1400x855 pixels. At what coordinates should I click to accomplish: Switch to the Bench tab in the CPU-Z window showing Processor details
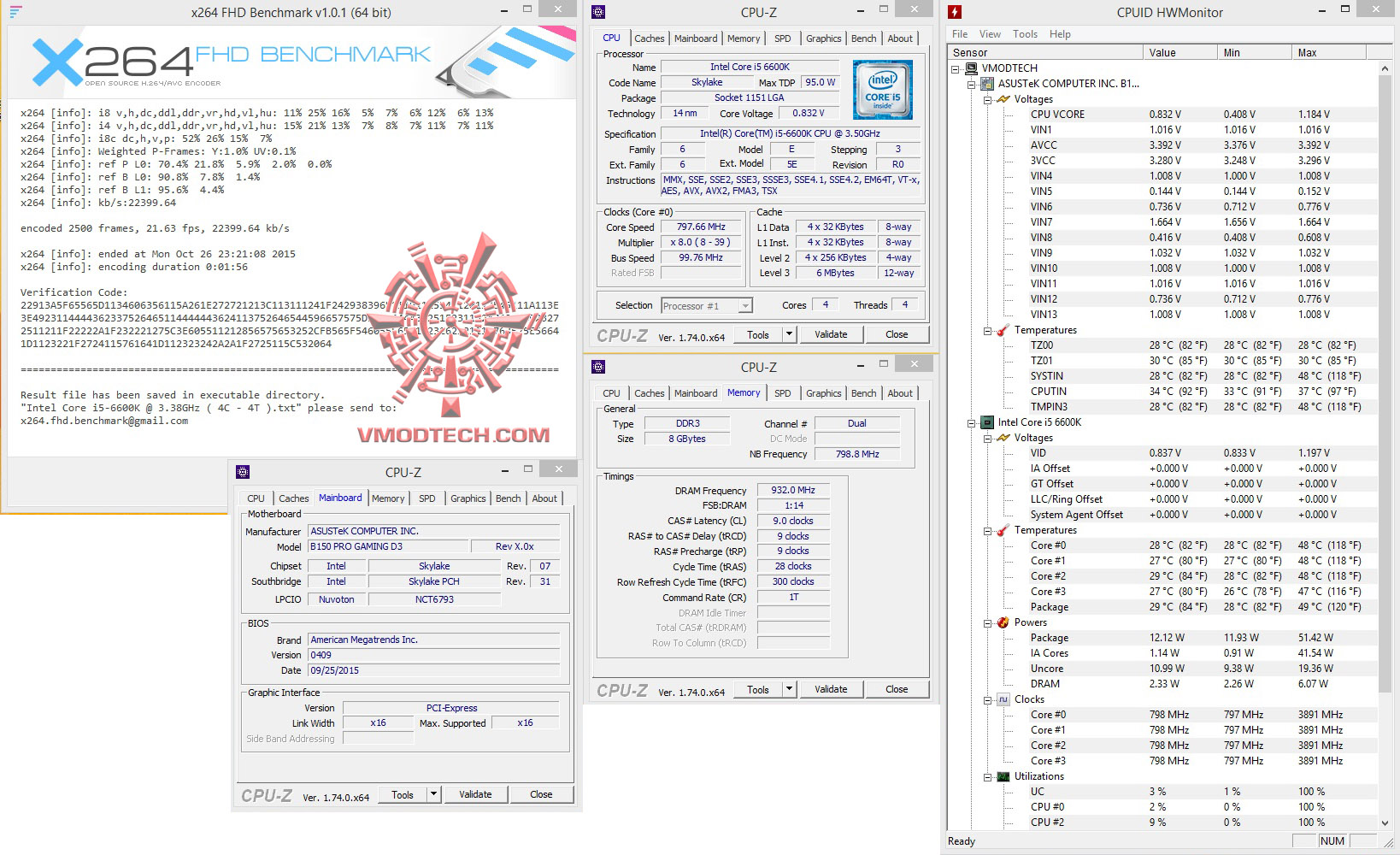(864, 38)
